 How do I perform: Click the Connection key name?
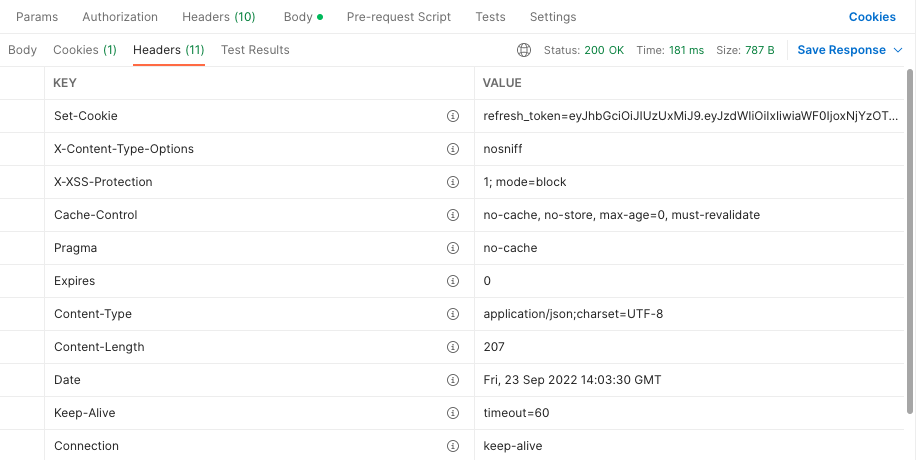point(86,446)
